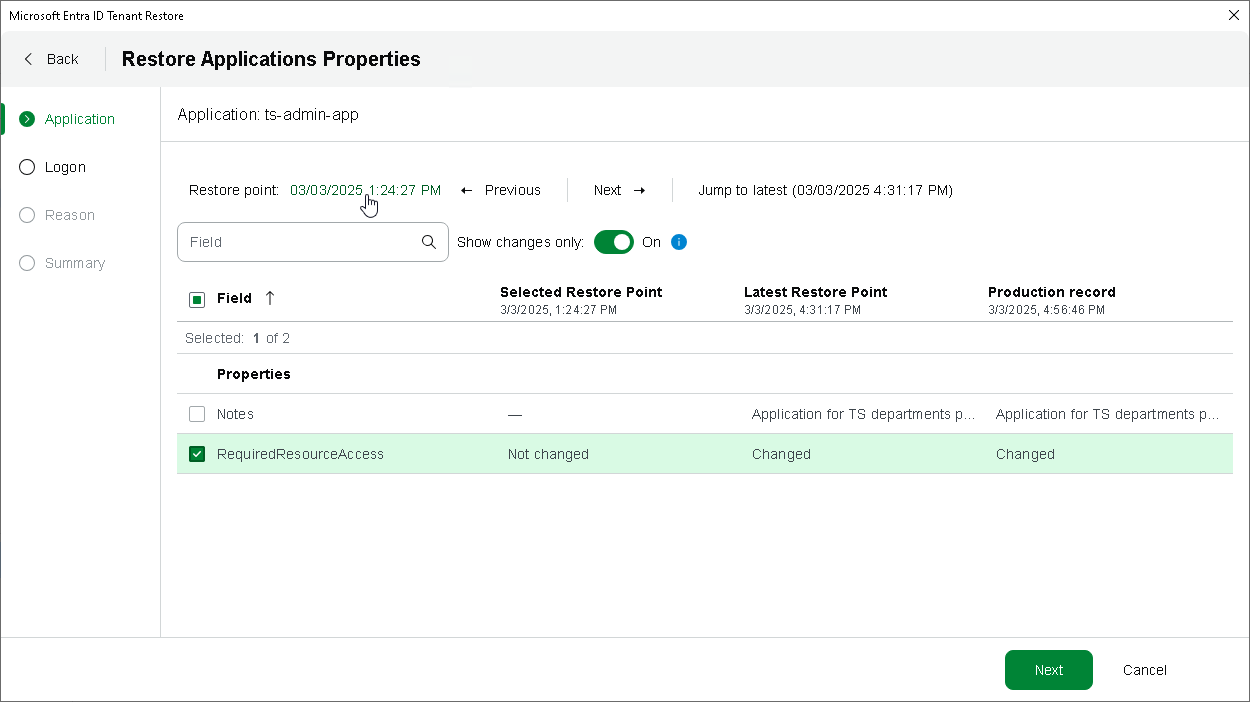Toggle Show changes only switch
The image size is (1250, 702).
tap(614, 242)
